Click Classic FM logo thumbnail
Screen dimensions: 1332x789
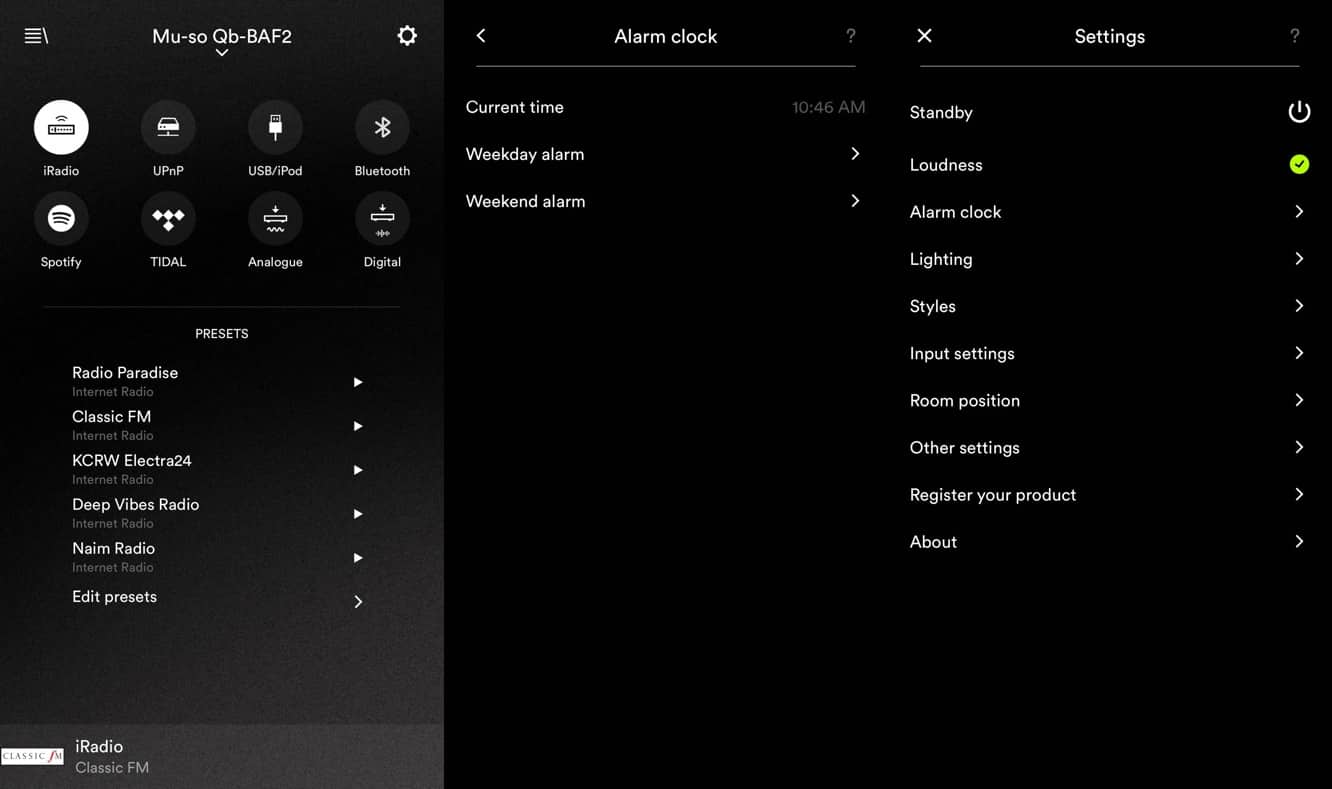(32, 756)
